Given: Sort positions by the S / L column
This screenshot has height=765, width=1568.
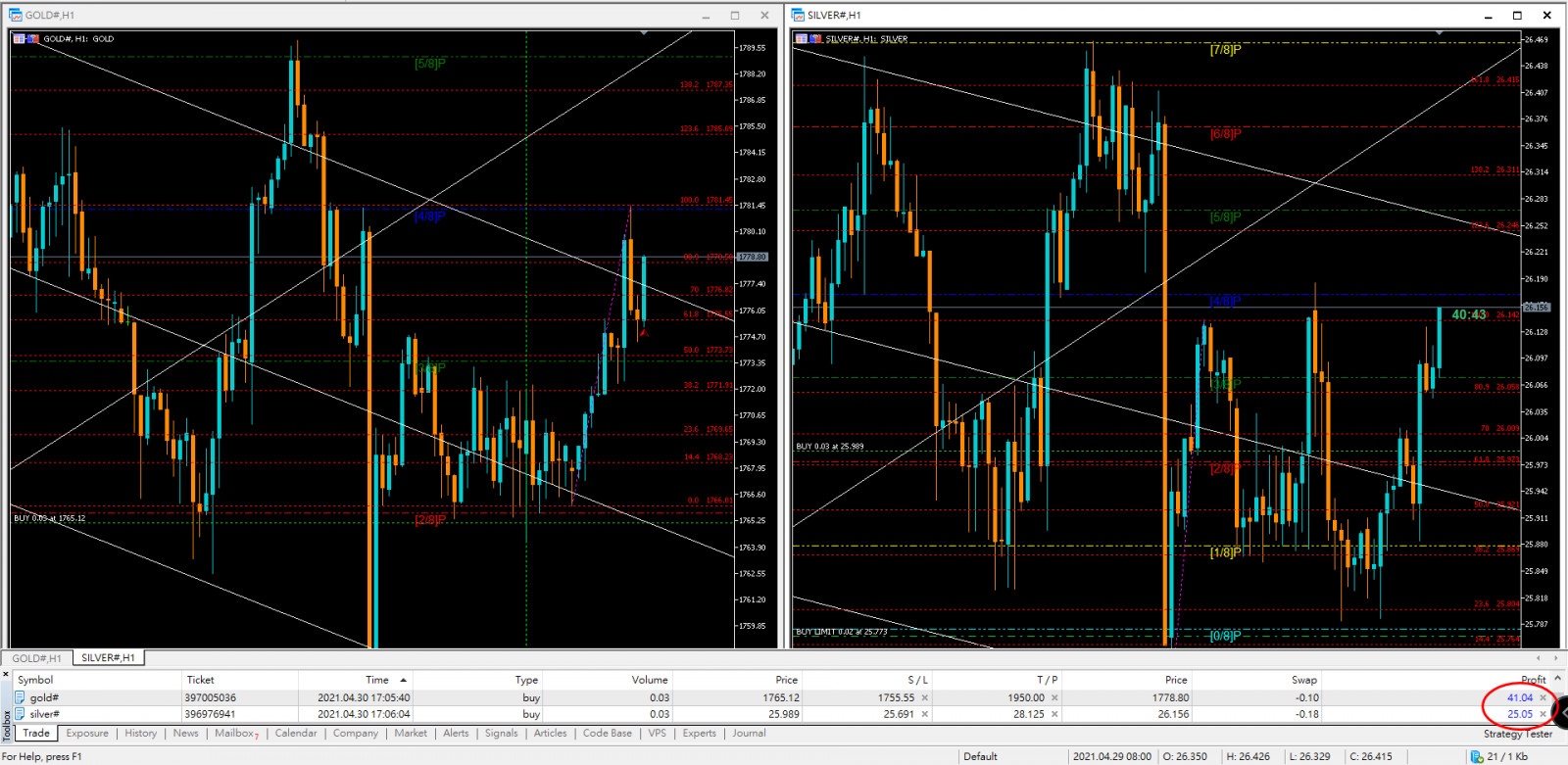Looking at the screenshot, I should point(918,680).
